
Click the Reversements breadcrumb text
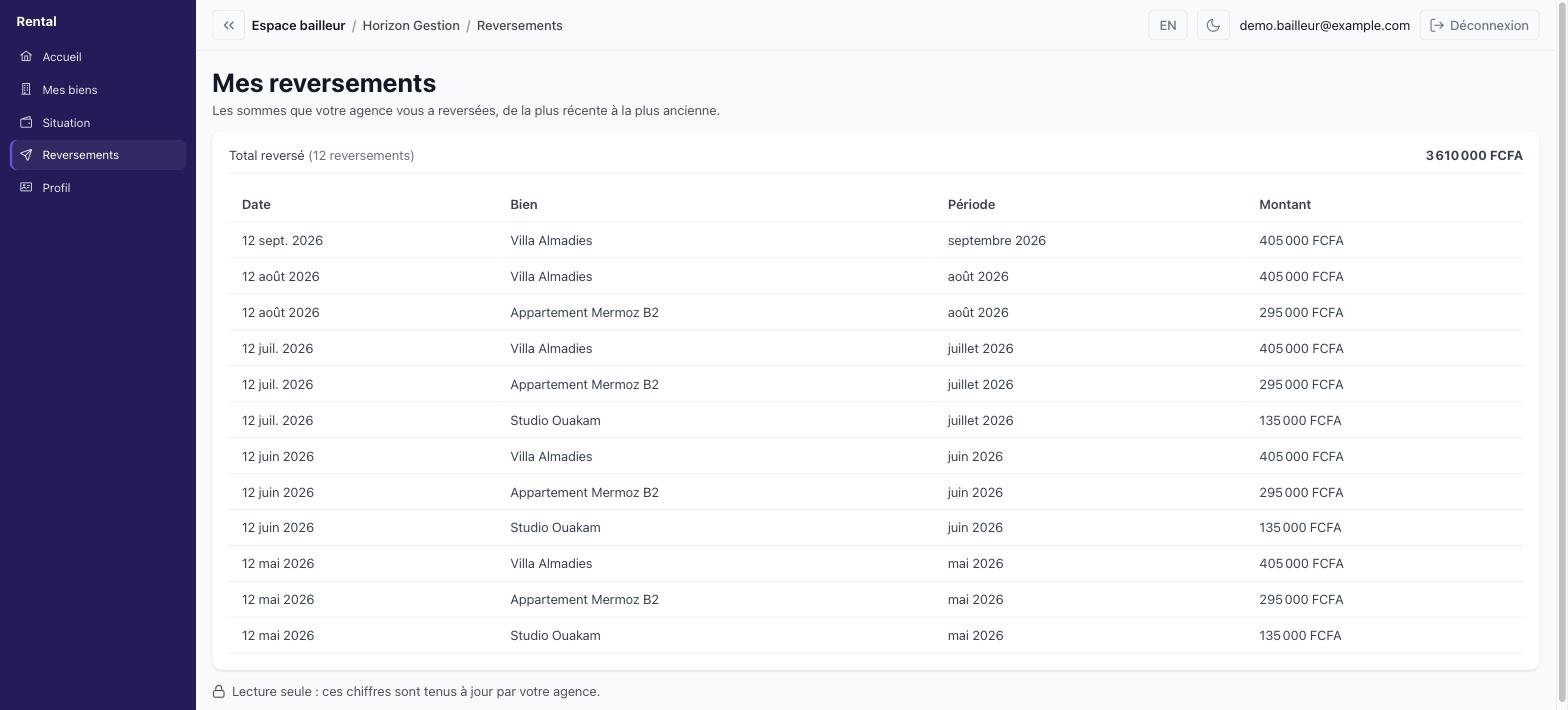point(520,25)
